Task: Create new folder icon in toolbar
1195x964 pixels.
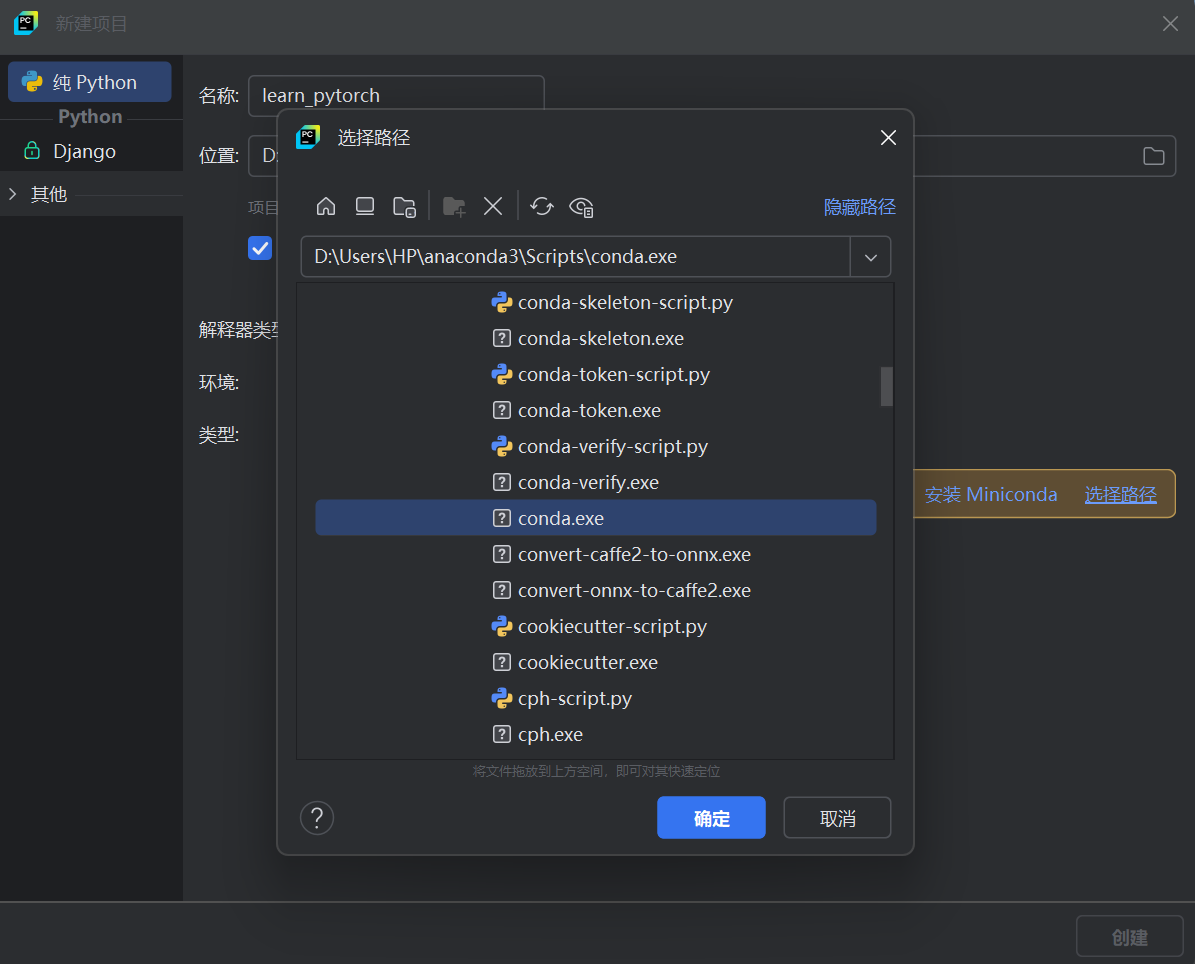Action: [454, 207]
